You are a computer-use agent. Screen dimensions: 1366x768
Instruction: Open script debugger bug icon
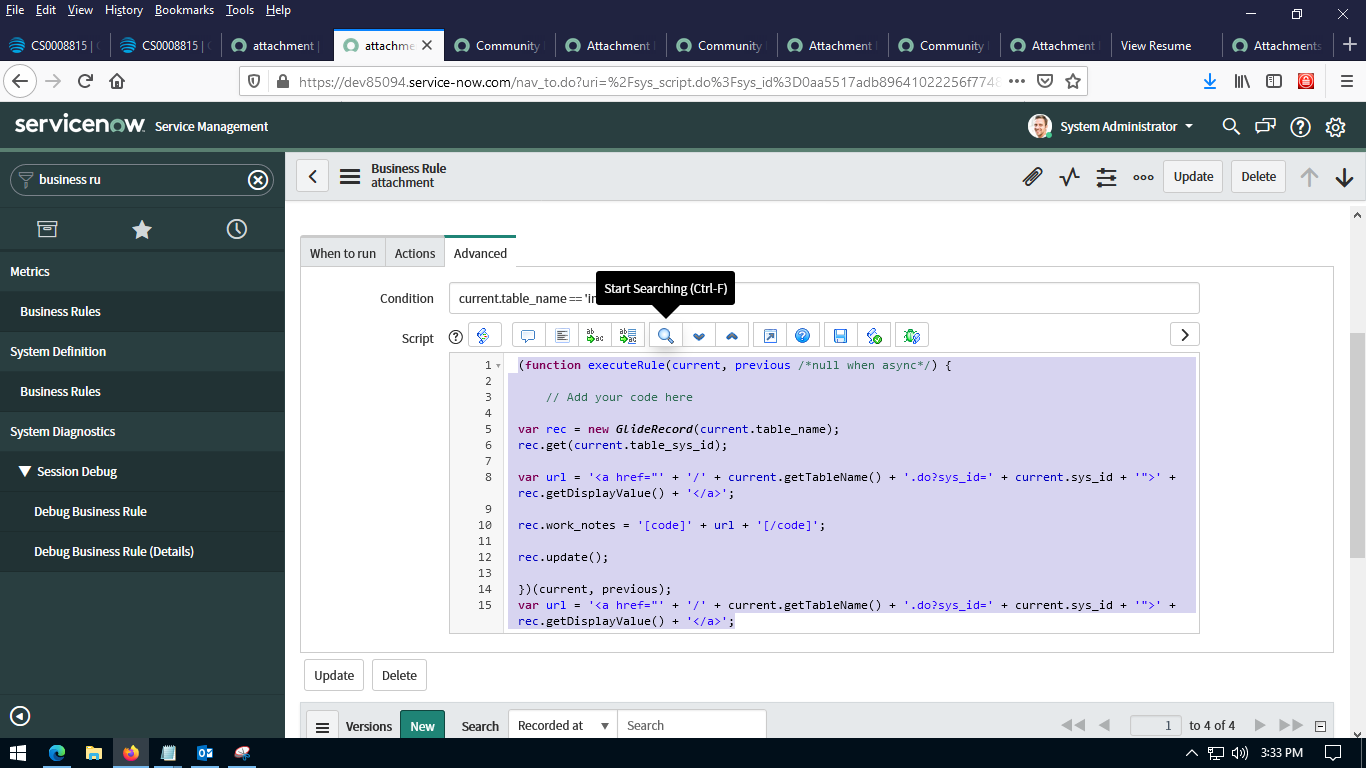point(912,335)
